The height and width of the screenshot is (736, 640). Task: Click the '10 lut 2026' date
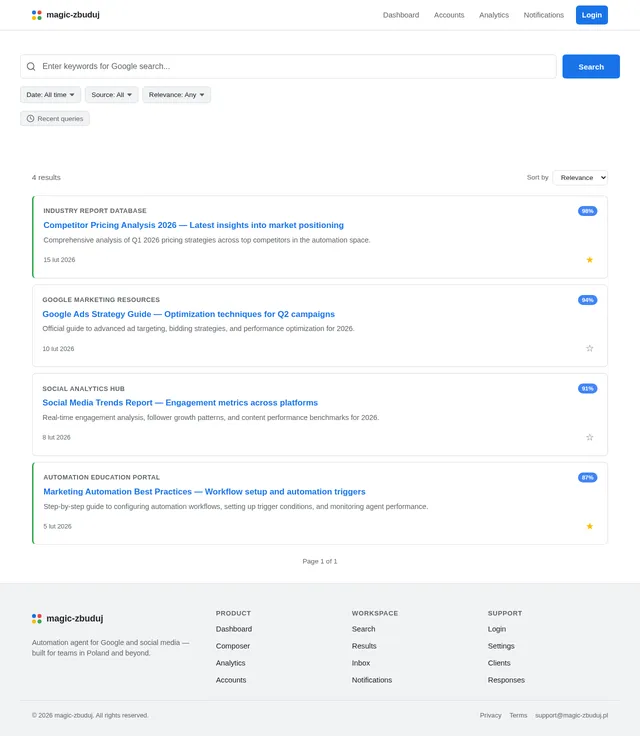pos(58,349)
